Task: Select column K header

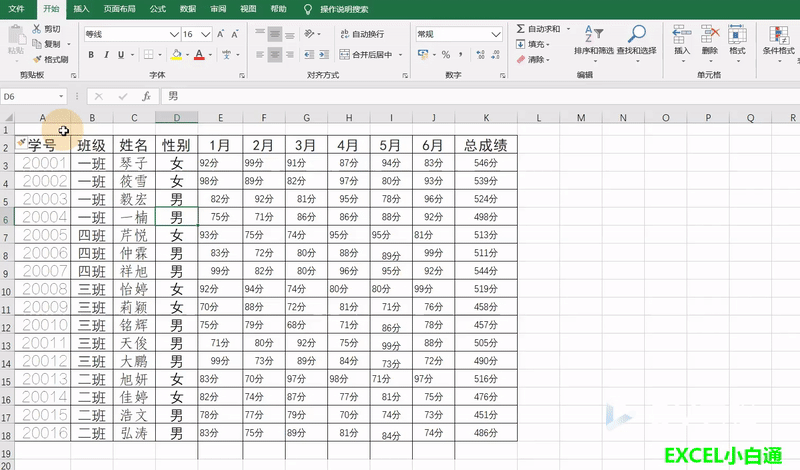Action: 486,118
